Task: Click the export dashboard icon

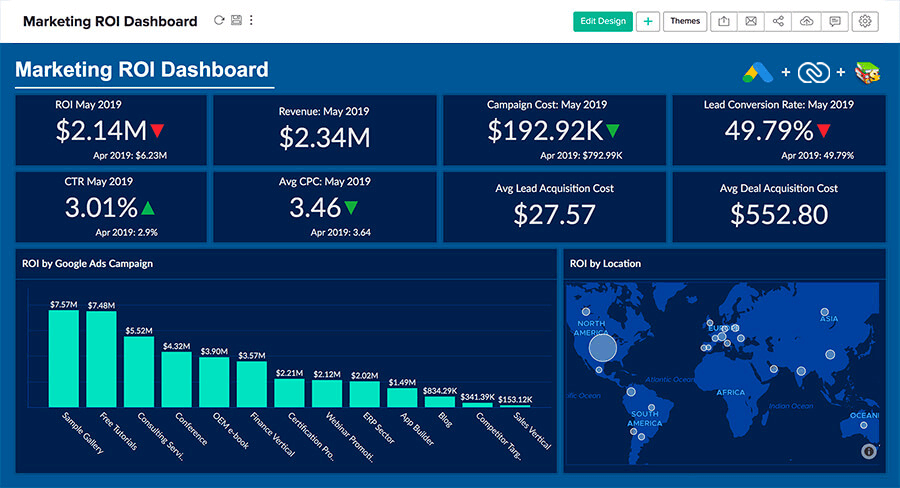Action: [x=724, y=21]
